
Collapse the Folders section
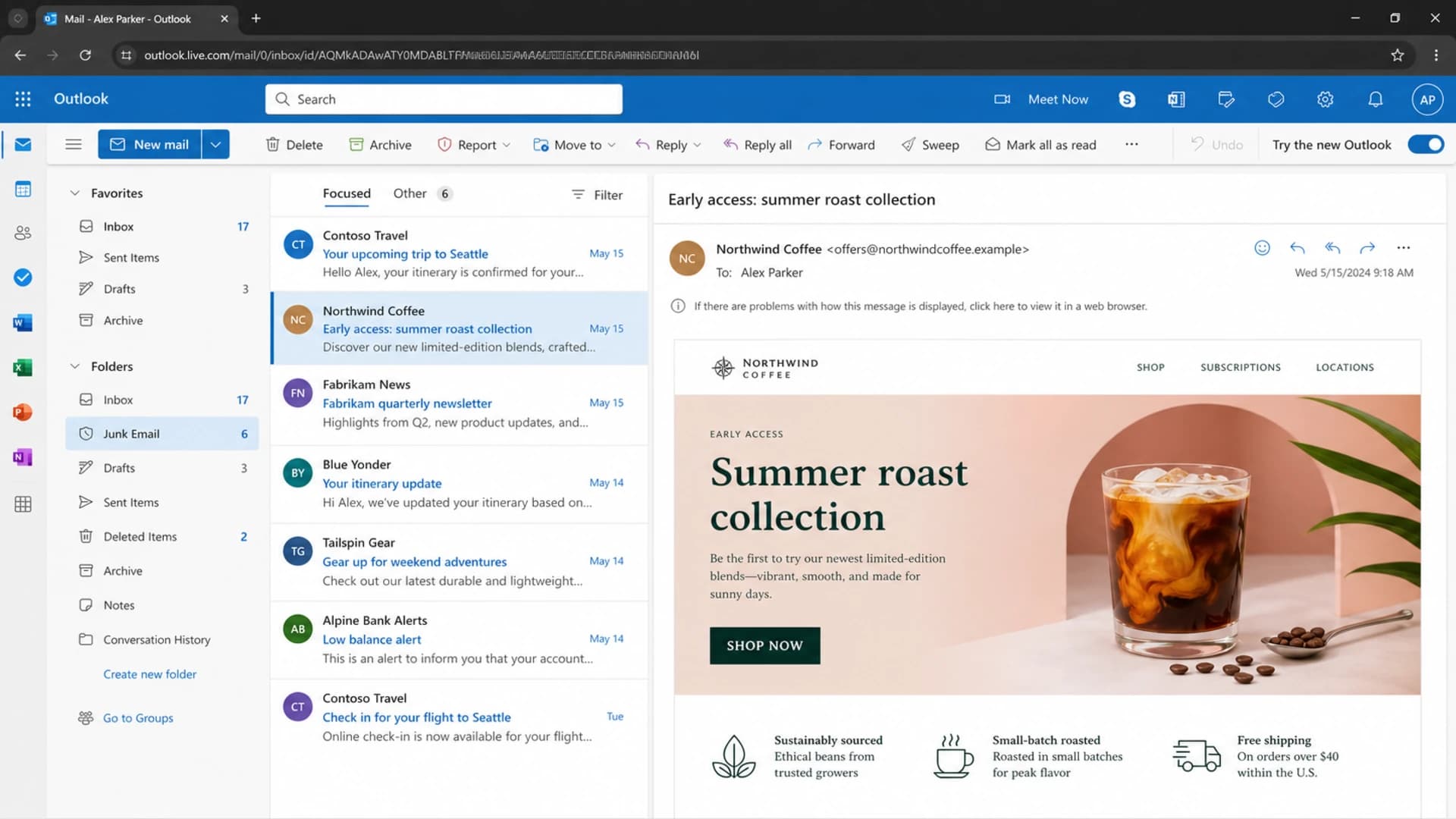pyautogui.click(x=74, y=366)
